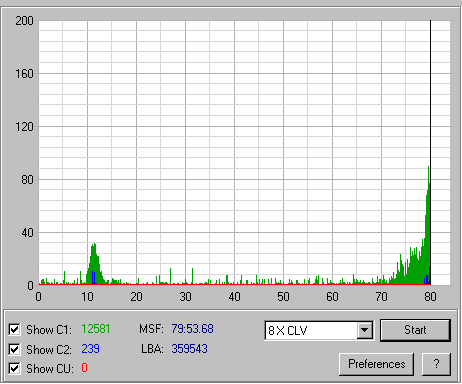Open the Preferences dialog

click(x=376, y=364)
